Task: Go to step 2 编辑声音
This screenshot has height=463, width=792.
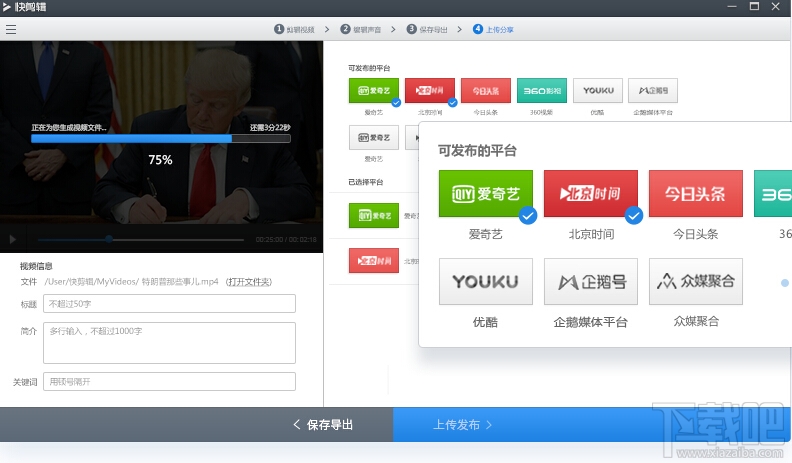Action: click(361, 29)
